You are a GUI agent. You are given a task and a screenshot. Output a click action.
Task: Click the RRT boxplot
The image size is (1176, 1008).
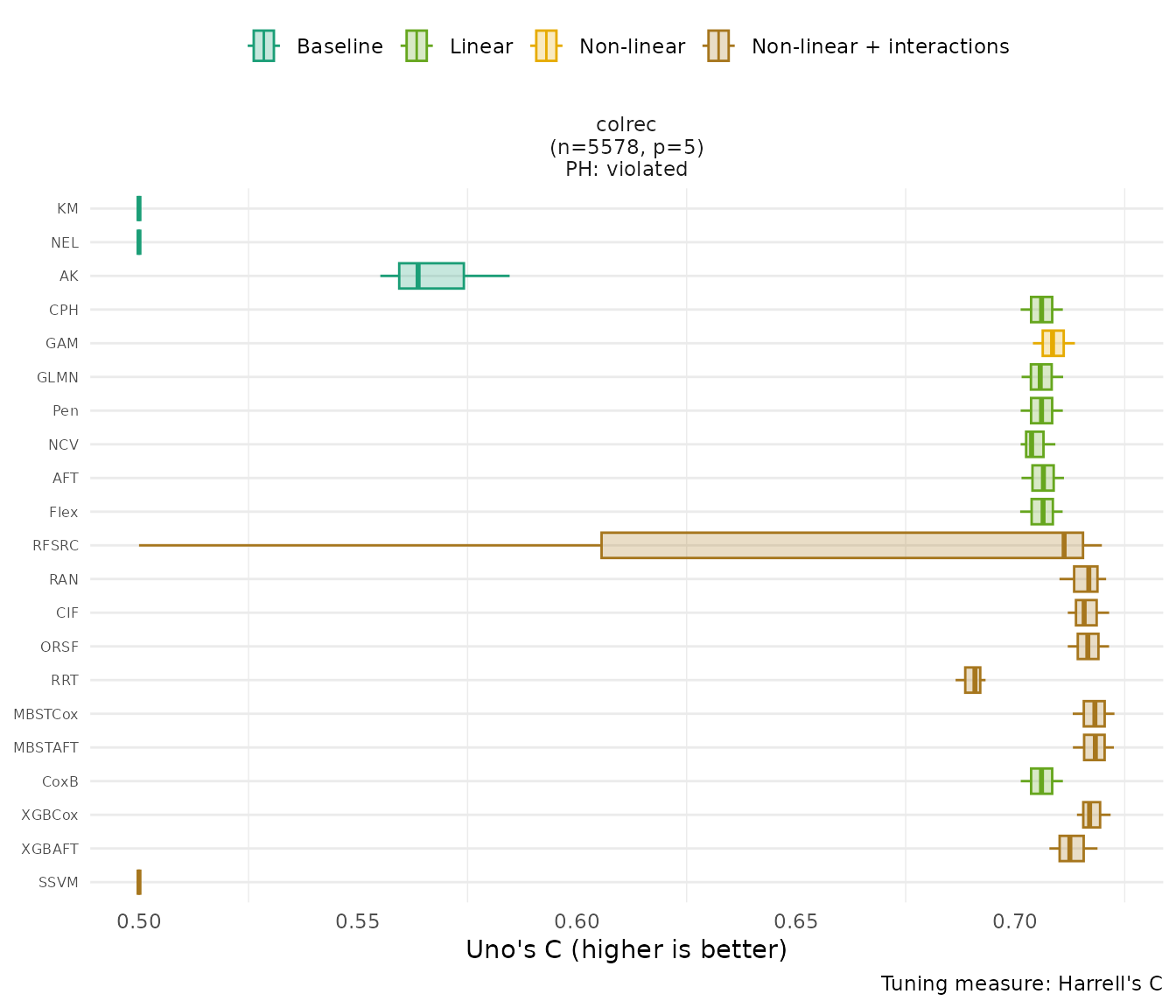972,680
